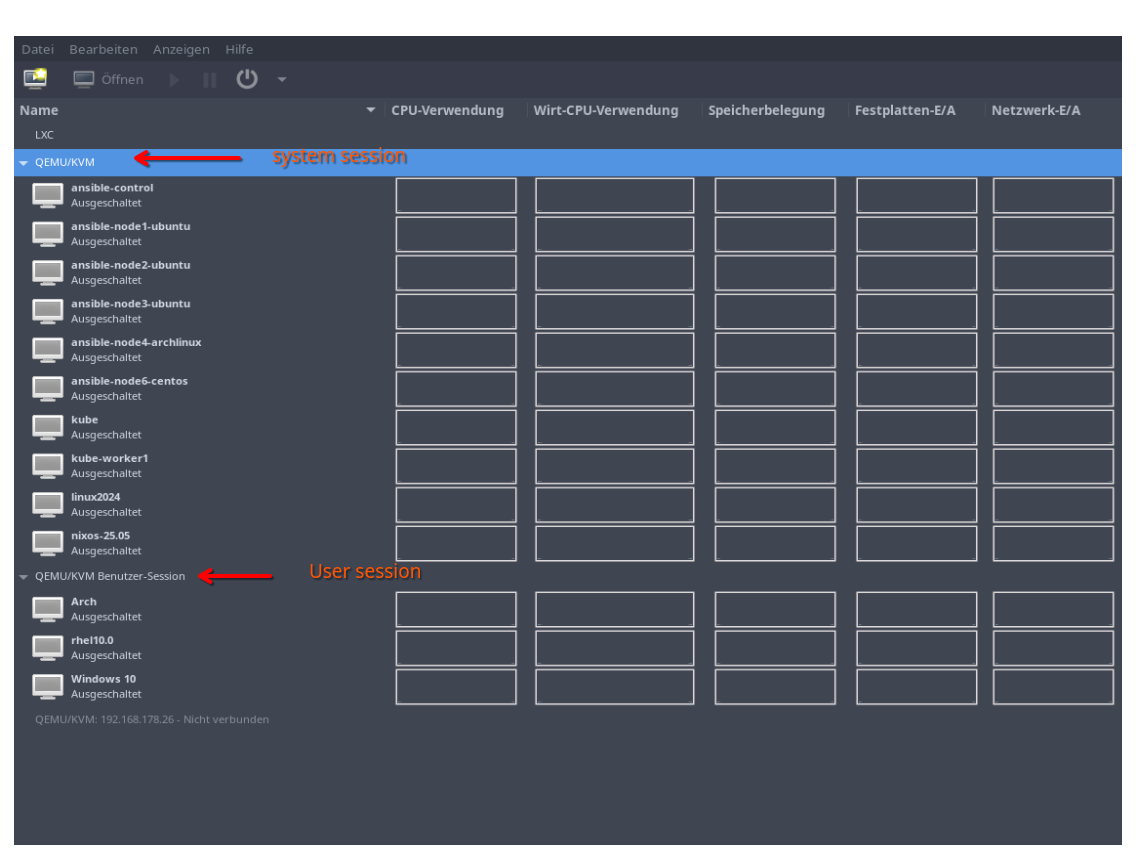Image resolution: width=1136 pixels, height=858 pixels.
Task: Click the ansible-control VM monitor icon
Action: pos(47,195)
